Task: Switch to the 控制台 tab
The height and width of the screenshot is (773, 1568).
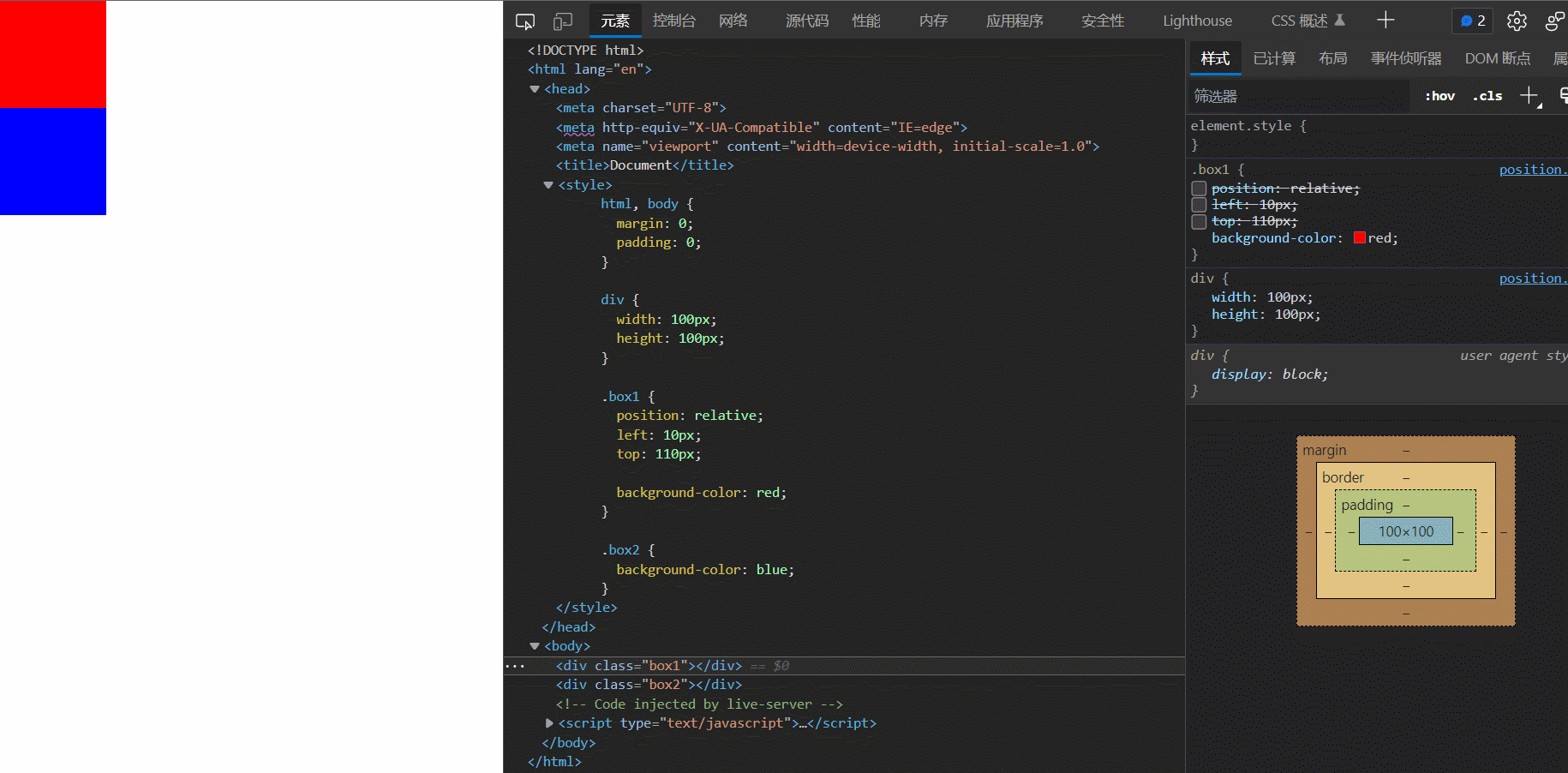Action: pyautogui.click(x=674, y=21)
